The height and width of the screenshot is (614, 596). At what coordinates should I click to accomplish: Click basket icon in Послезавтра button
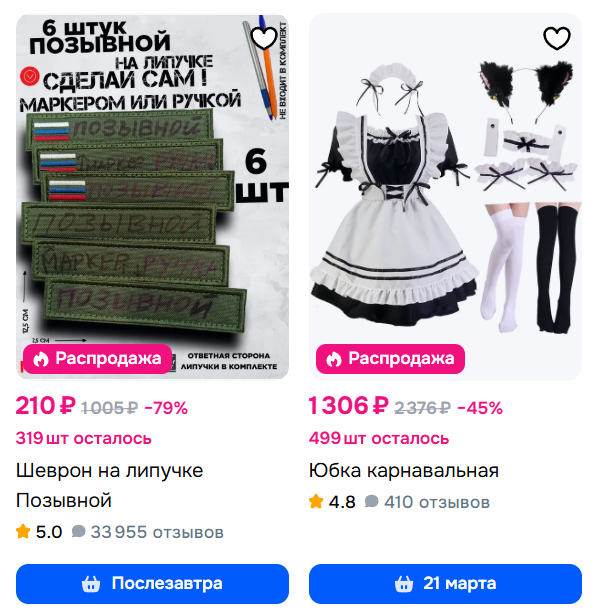(x=91, y=584)
